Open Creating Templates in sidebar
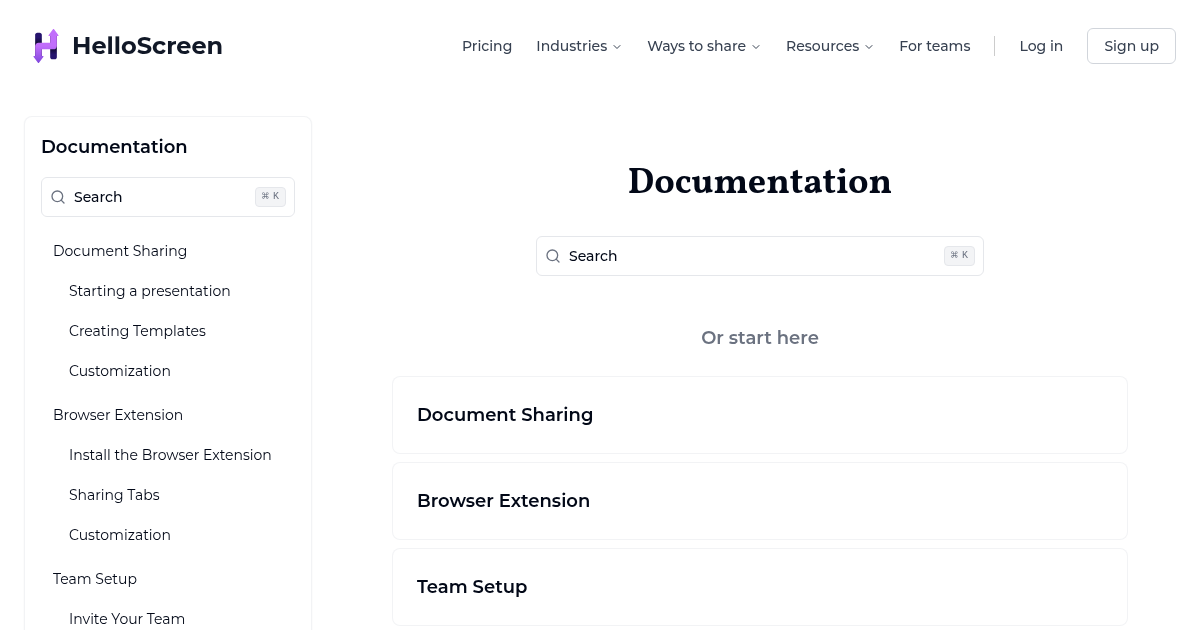Screen dimensions: 1200x630 137,331
